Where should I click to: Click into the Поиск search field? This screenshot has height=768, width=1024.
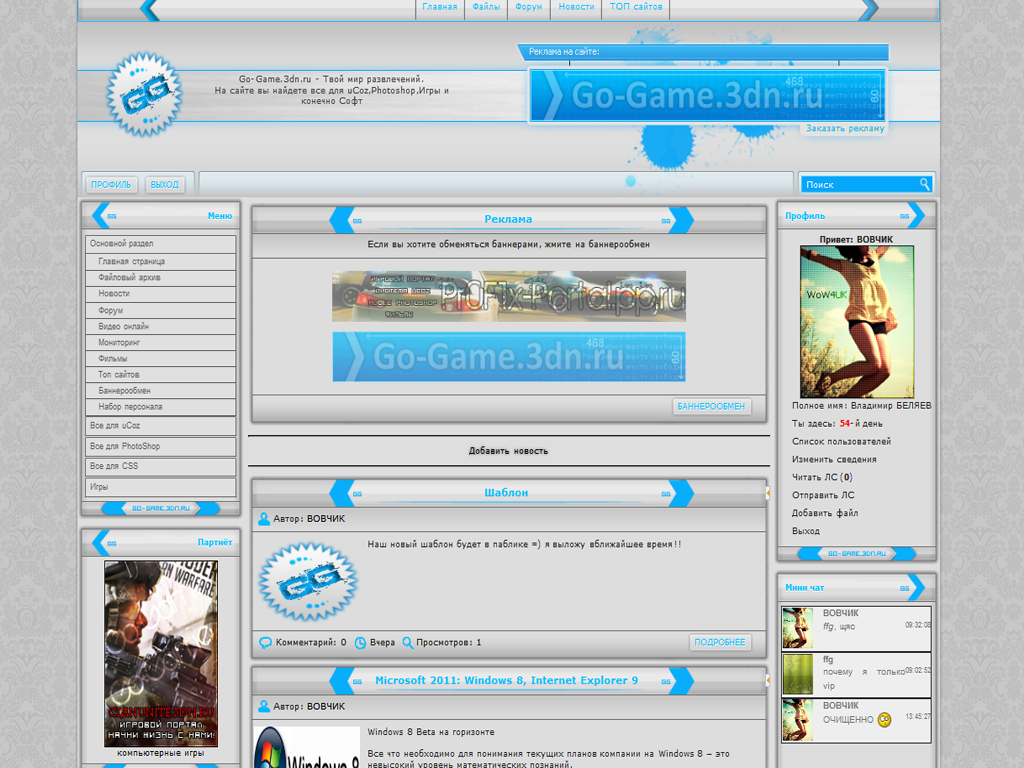point(858,184)
